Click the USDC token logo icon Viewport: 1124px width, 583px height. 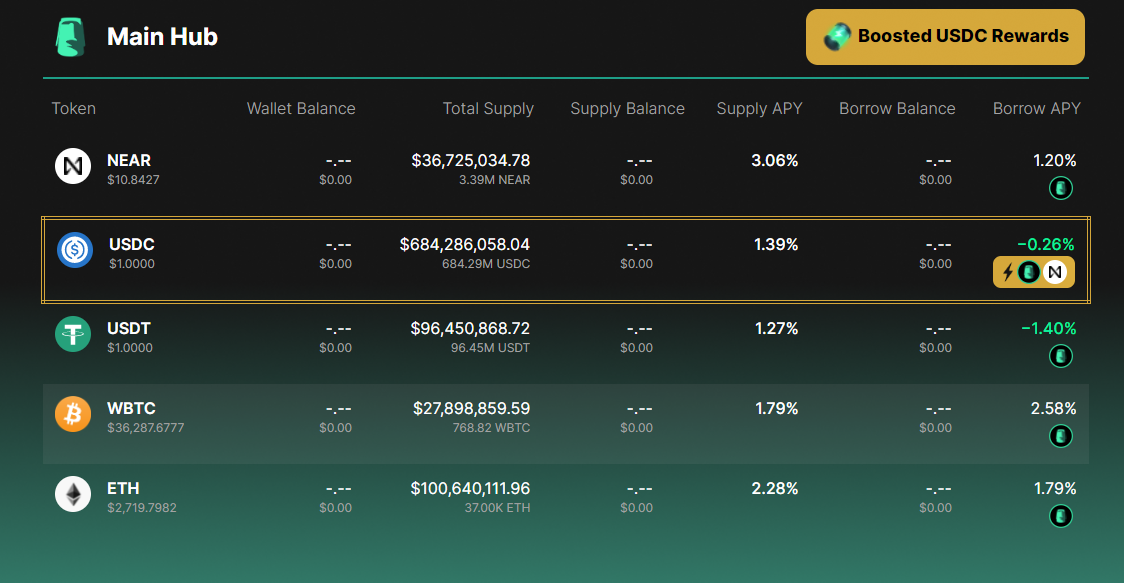(75, 250)
